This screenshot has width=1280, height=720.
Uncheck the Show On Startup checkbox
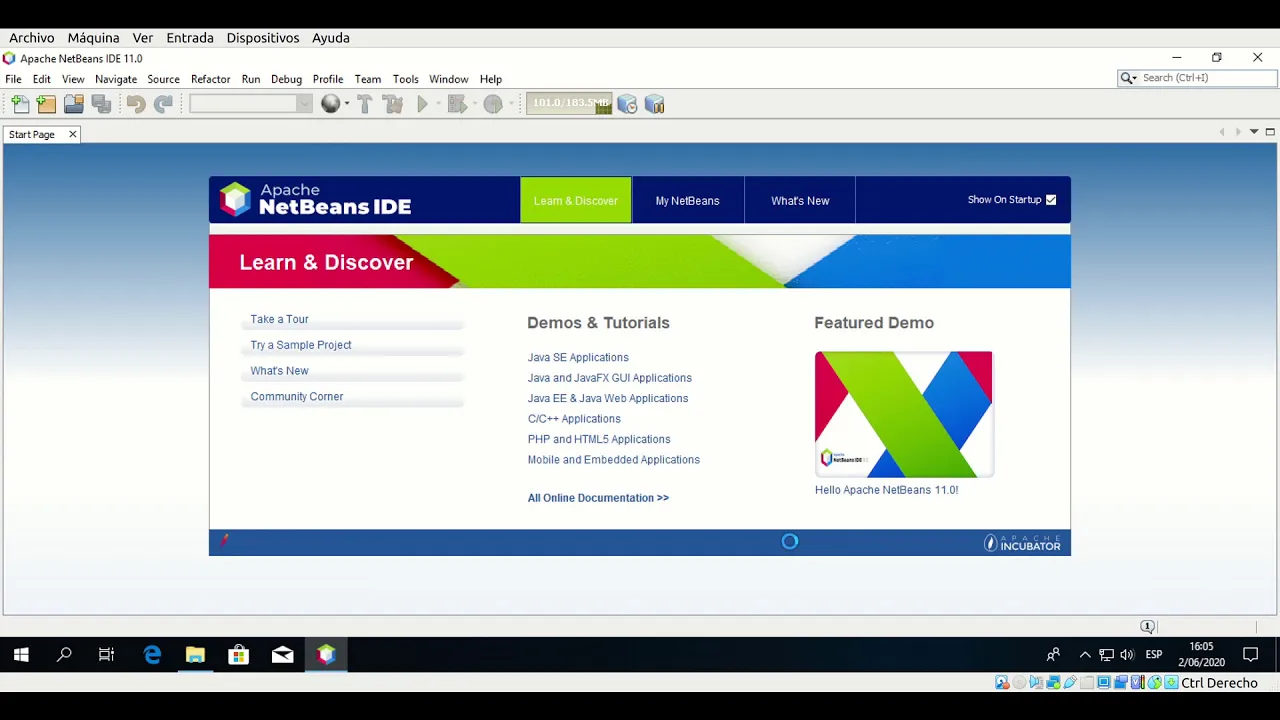point(1051,200)
